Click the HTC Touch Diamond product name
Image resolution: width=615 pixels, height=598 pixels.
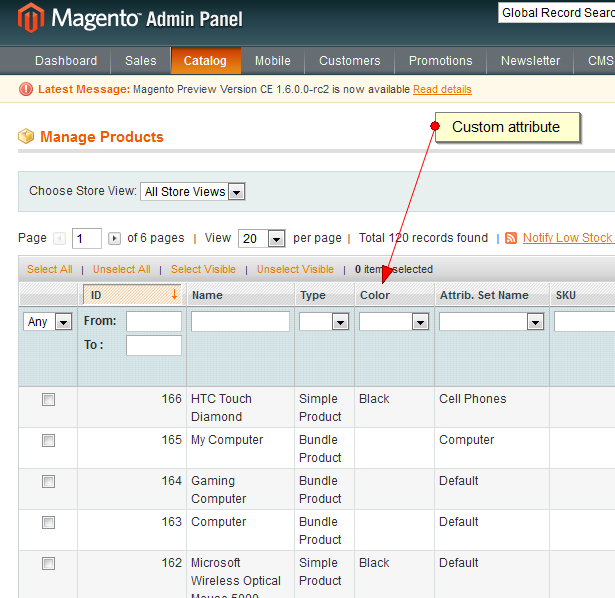click(221, 407)
